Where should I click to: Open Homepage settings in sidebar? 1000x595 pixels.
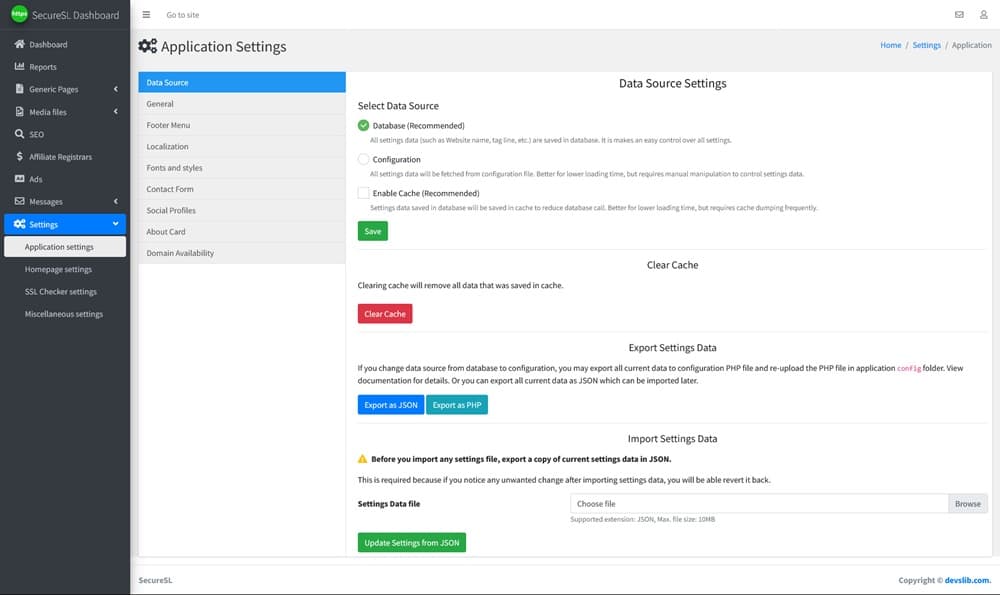coord(58,269)
